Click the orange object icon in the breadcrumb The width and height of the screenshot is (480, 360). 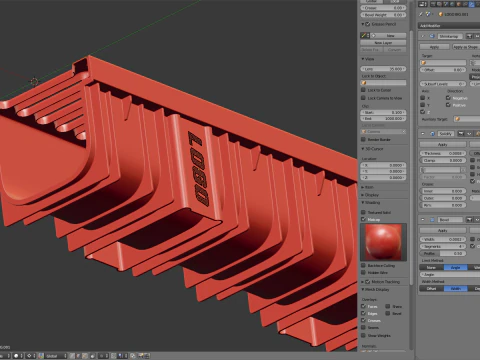click(x=440, y=14)
